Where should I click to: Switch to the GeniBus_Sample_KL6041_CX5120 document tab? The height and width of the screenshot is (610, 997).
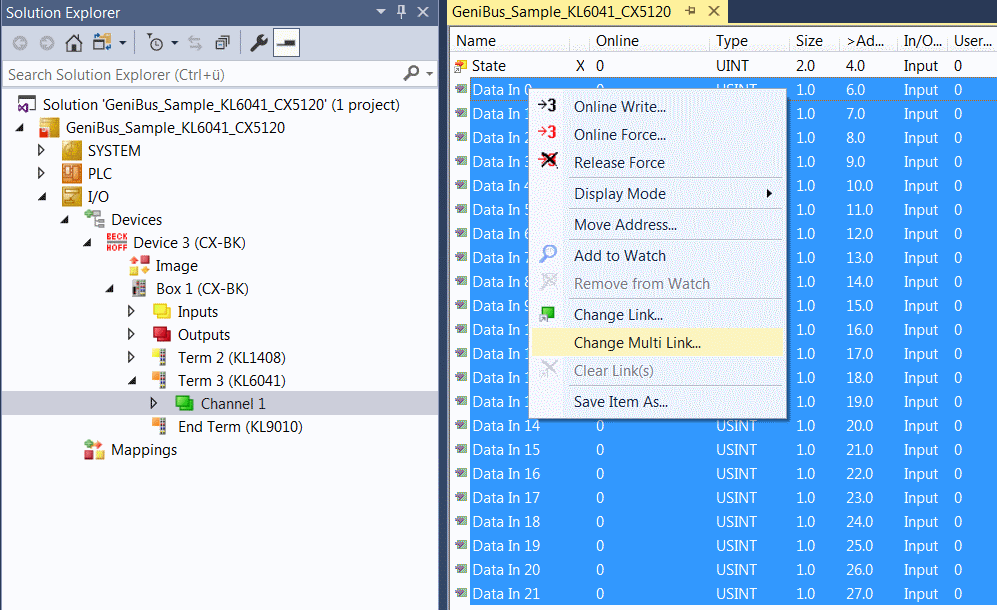pos(561,11)
